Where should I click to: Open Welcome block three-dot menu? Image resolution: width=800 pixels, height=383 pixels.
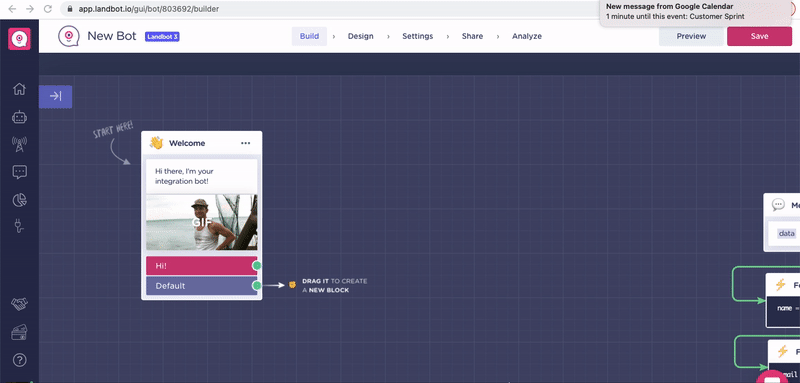click(x=245, y=143)
